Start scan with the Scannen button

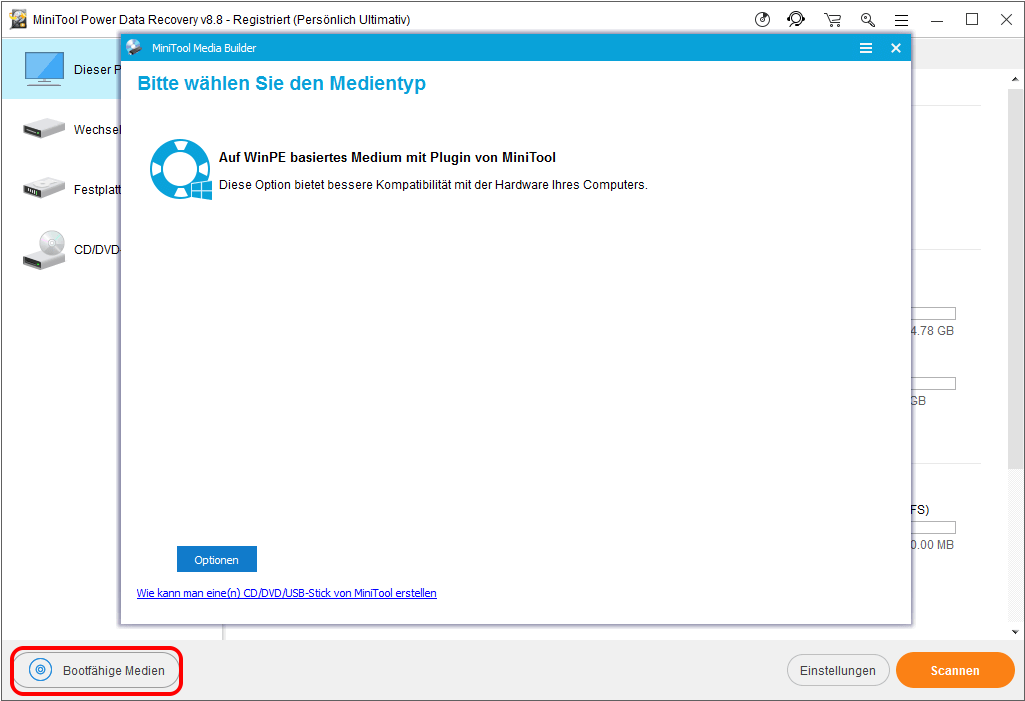(x=954, y=671)
